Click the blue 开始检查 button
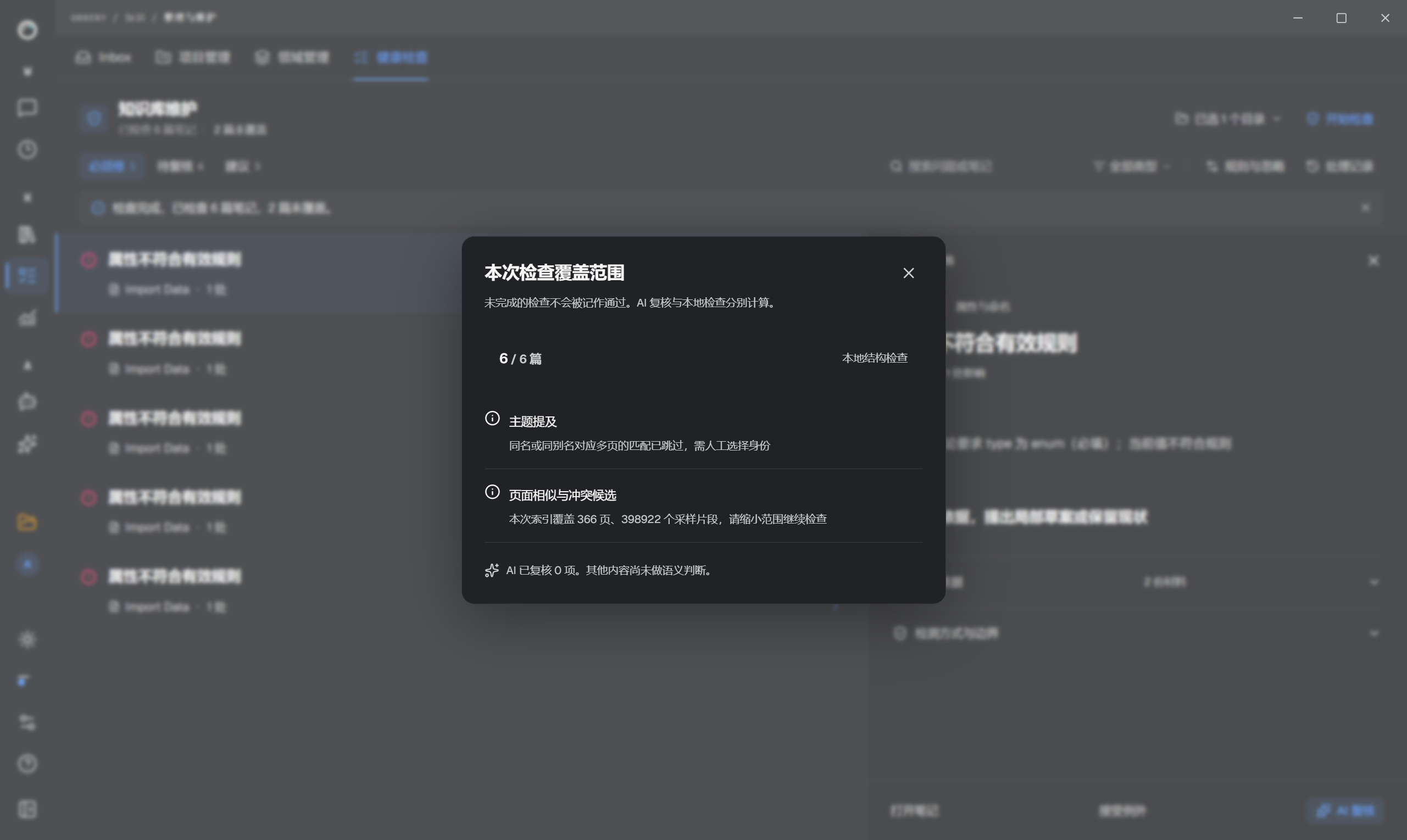The image size is (1407, 840). click(x=1339, y=119)
